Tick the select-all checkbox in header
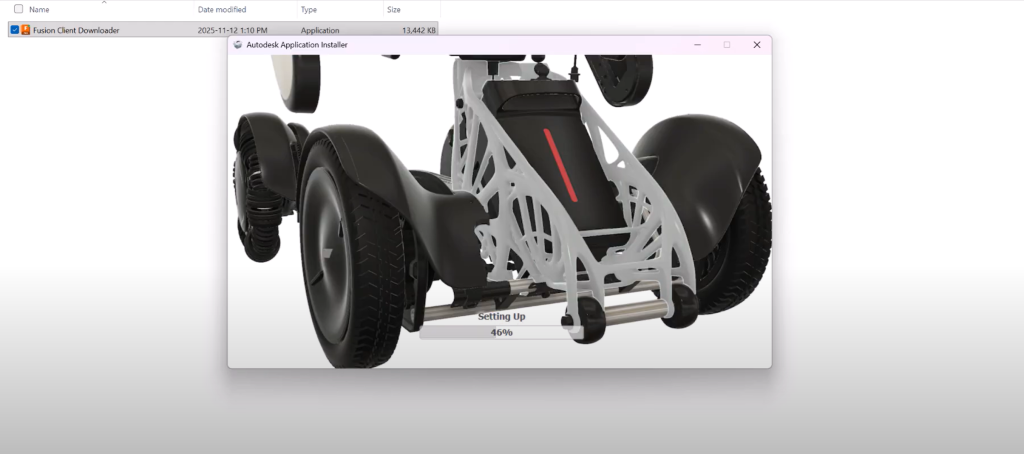Viewport: 1024px width, 454px height. pos(18,9)
